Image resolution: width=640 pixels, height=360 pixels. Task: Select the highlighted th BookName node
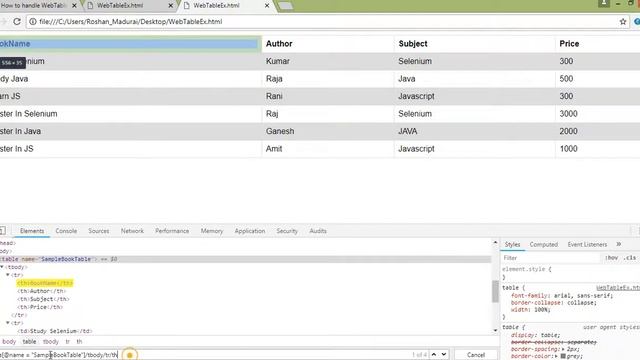tap(45, 283)
